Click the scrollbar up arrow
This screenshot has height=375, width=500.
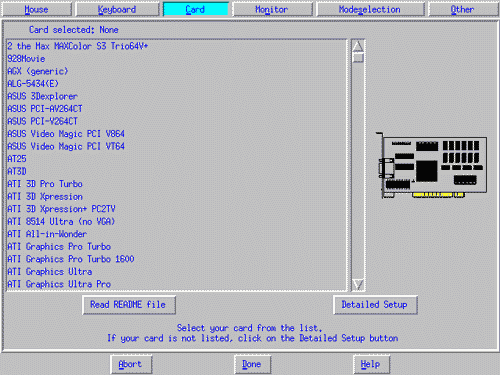(x=358, y=46)
